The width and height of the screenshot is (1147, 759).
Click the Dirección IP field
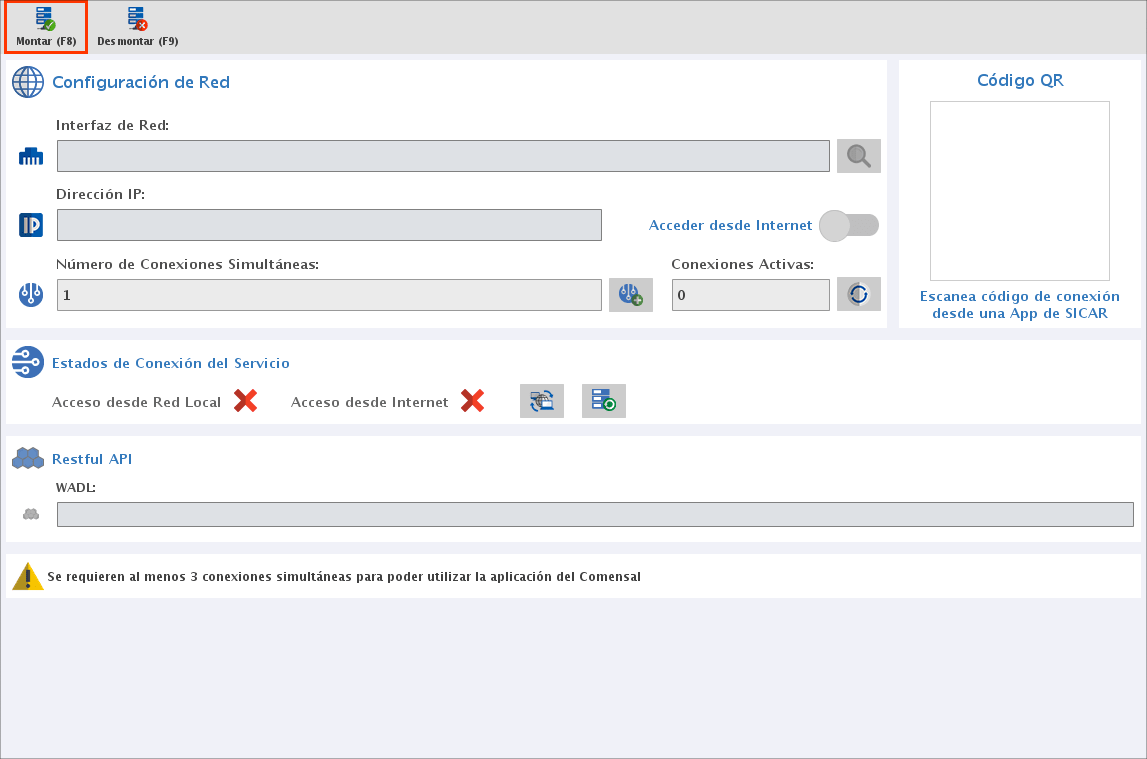pyautogui.click(x=329, y=225)
